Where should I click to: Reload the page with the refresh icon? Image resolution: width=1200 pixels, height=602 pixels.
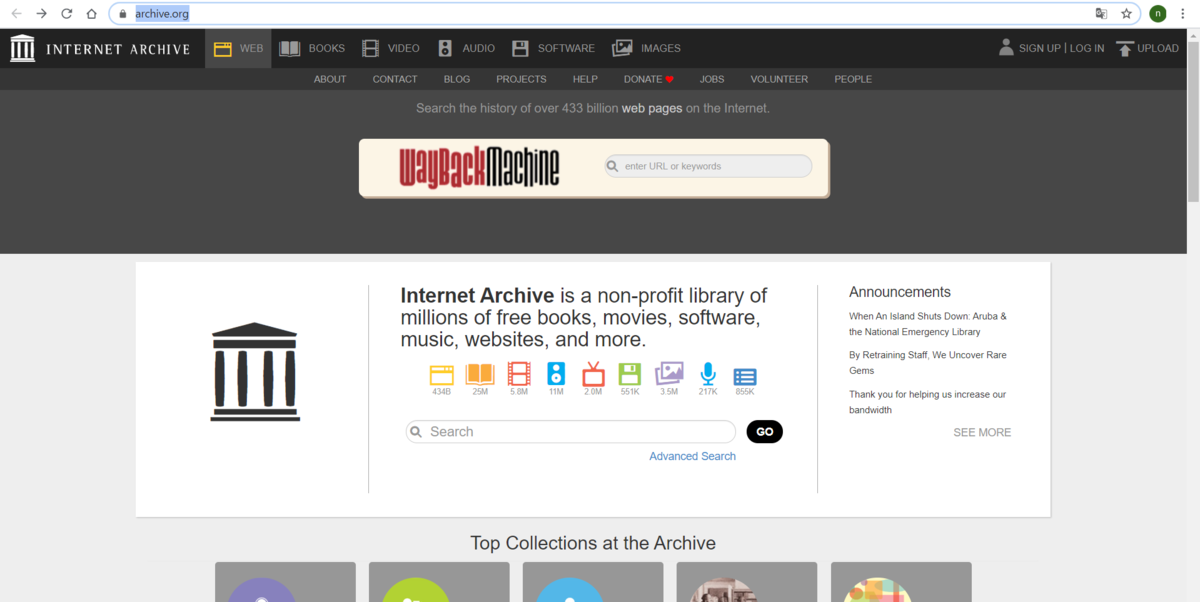click(x=67, y=14)
